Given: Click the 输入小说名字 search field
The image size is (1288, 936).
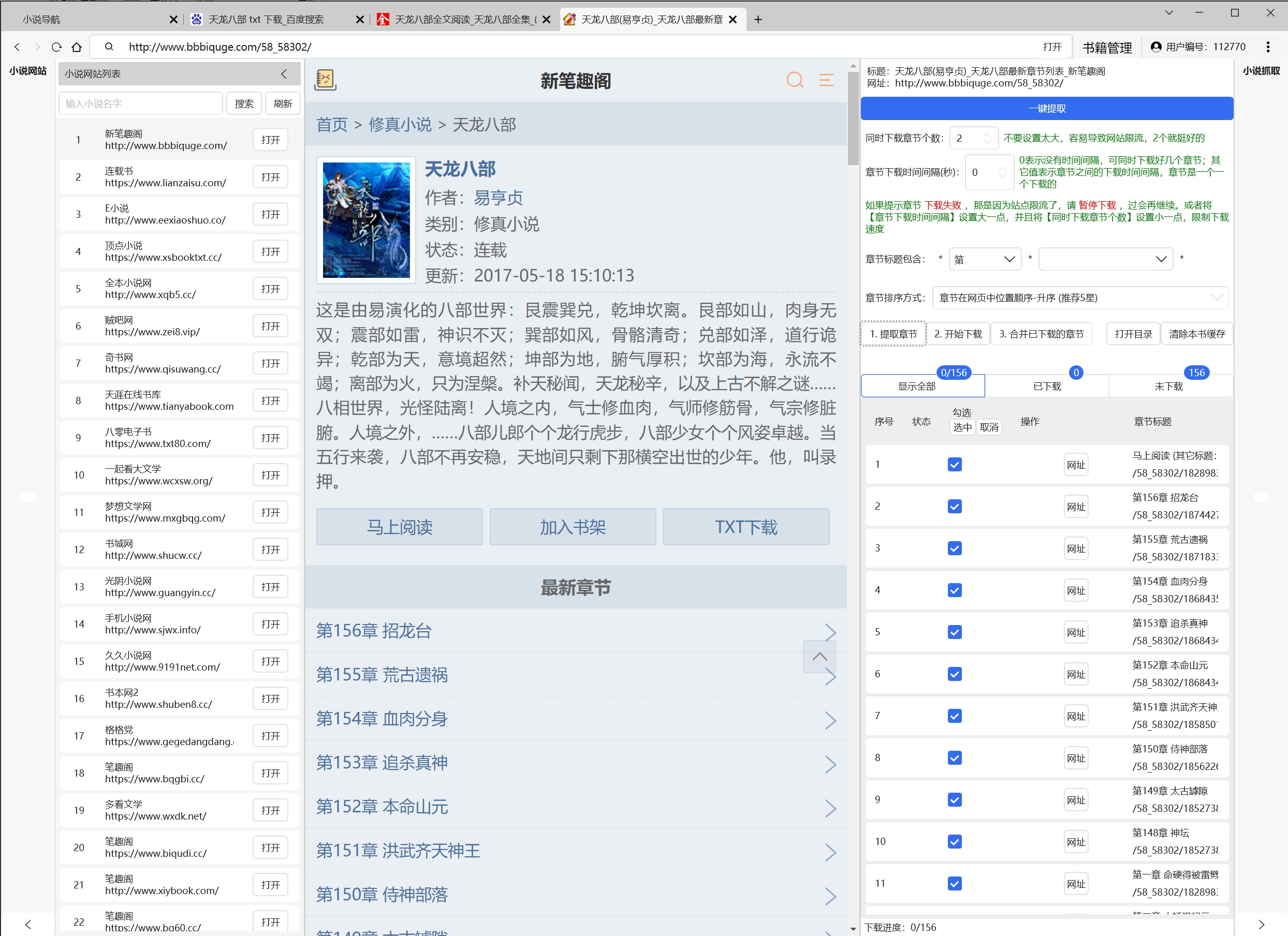Looking at the screenshot, I should point(140,103).
